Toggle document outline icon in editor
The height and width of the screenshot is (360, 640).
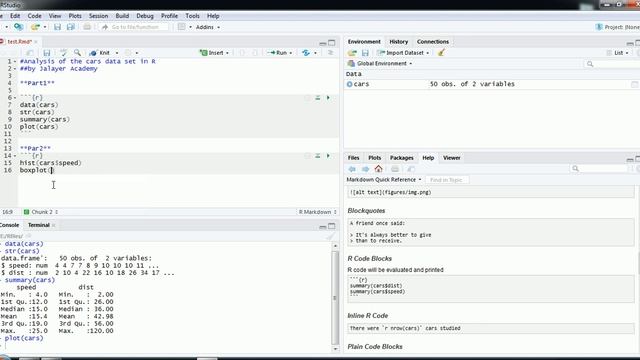[x=330, y=53]
